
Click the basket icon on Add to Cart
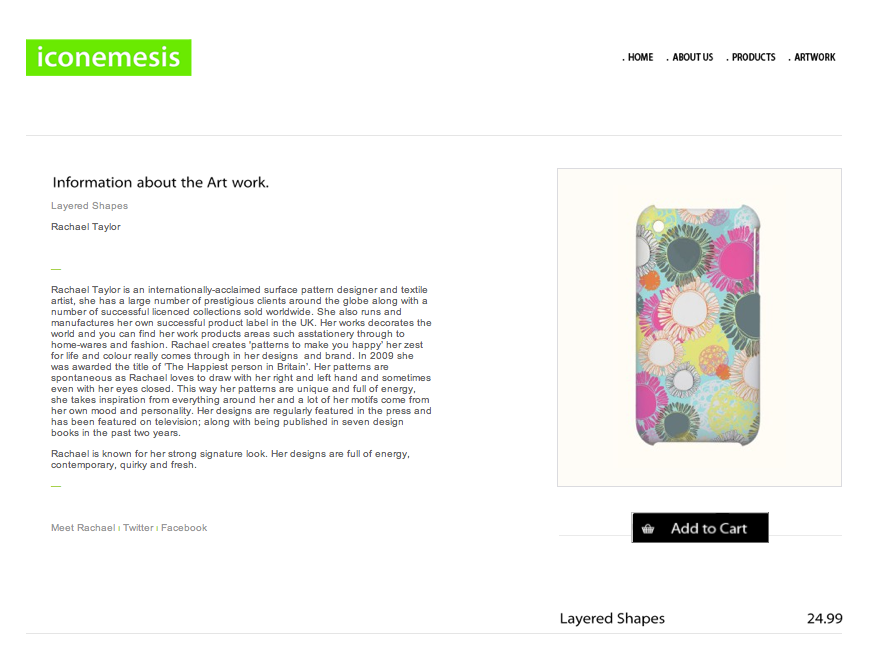click(x=648, y=528)
